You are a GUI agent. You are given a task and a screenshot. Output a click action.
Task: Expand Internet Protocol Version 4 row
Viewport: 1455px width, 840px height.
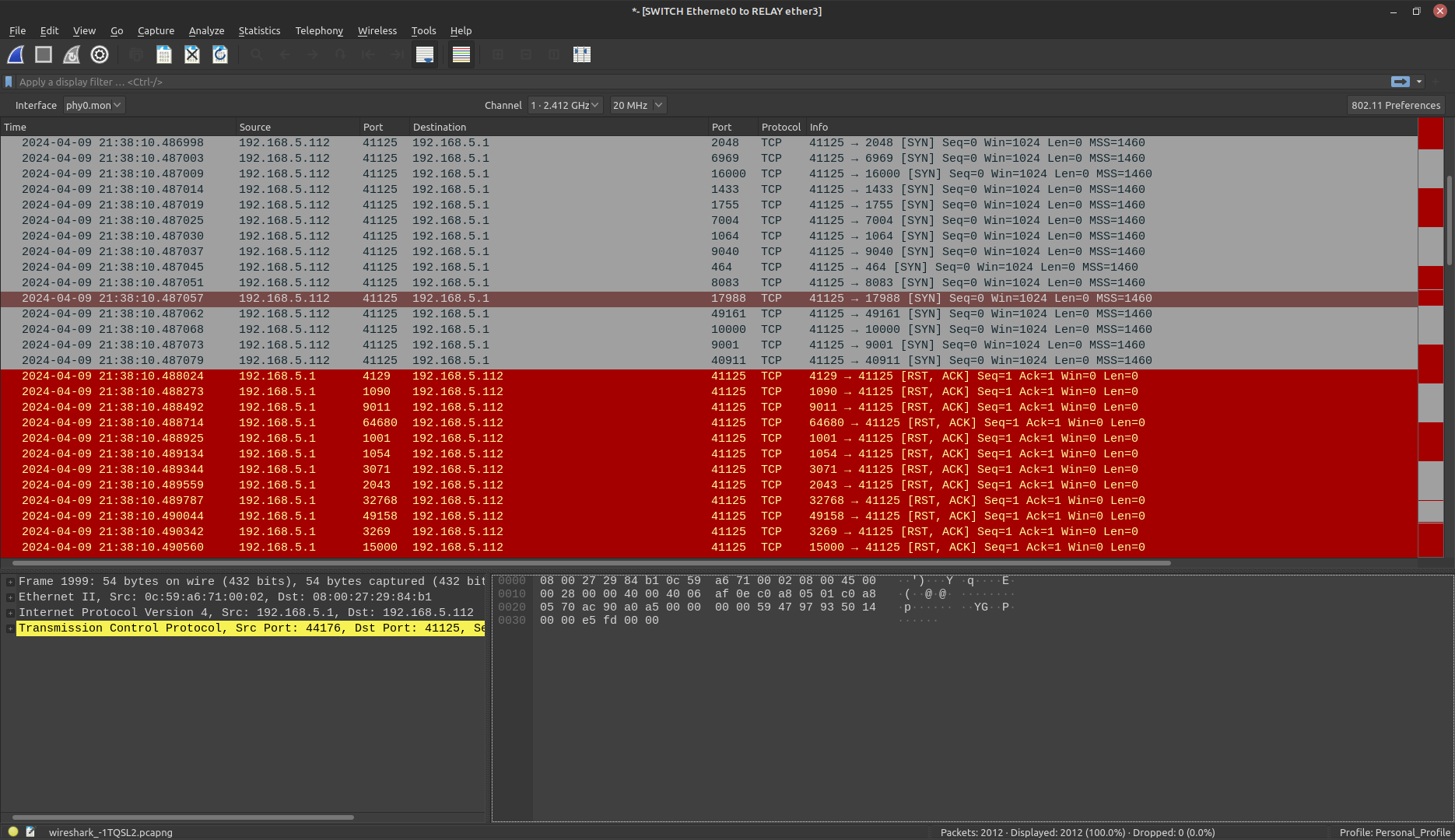(x=10, y=613)
